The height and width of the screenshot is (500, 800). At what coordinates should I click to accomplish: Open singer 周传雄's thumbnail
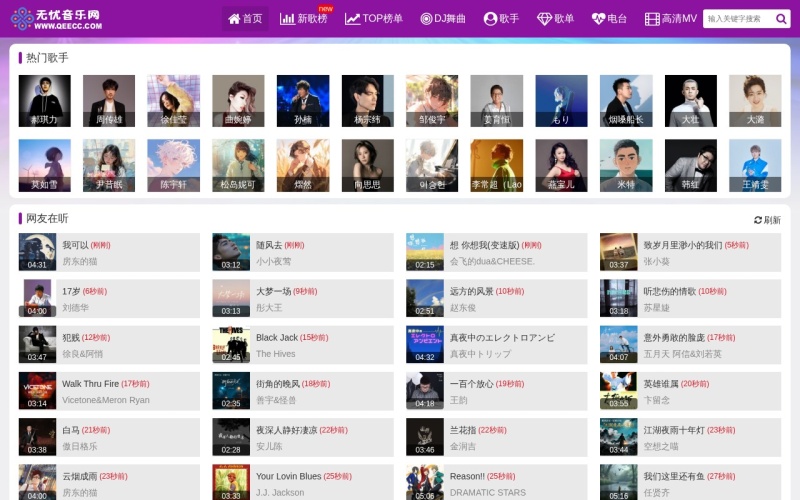coord(108,101)
